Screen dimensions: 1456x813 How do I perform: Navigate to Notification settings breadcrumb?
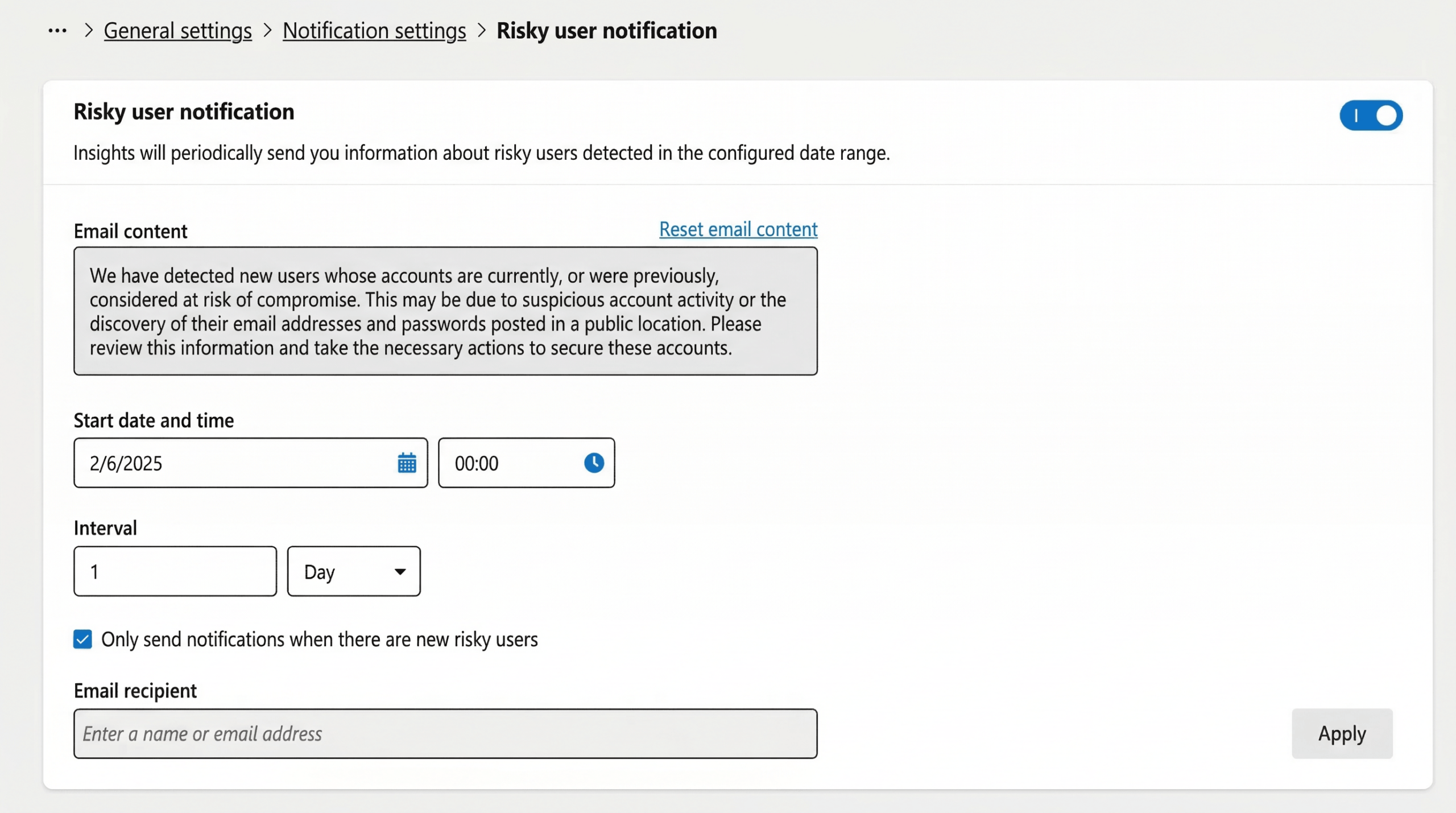point(374,31)
